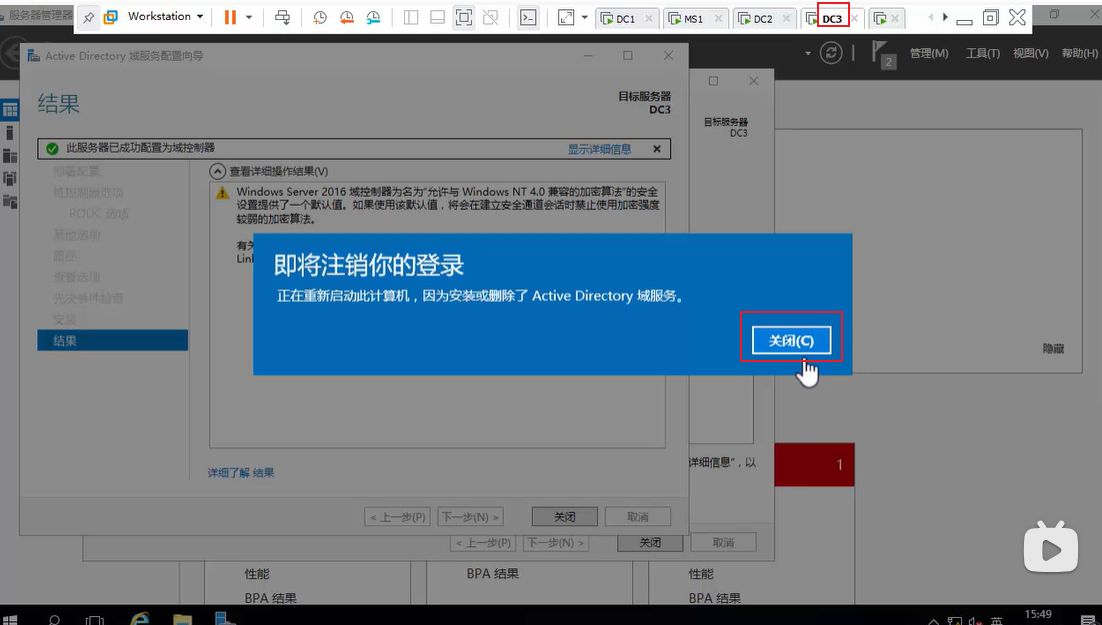Click the 详细了解 结果 link
Viewport: 1102px width, 625px height.
click(x=241, y=472)
